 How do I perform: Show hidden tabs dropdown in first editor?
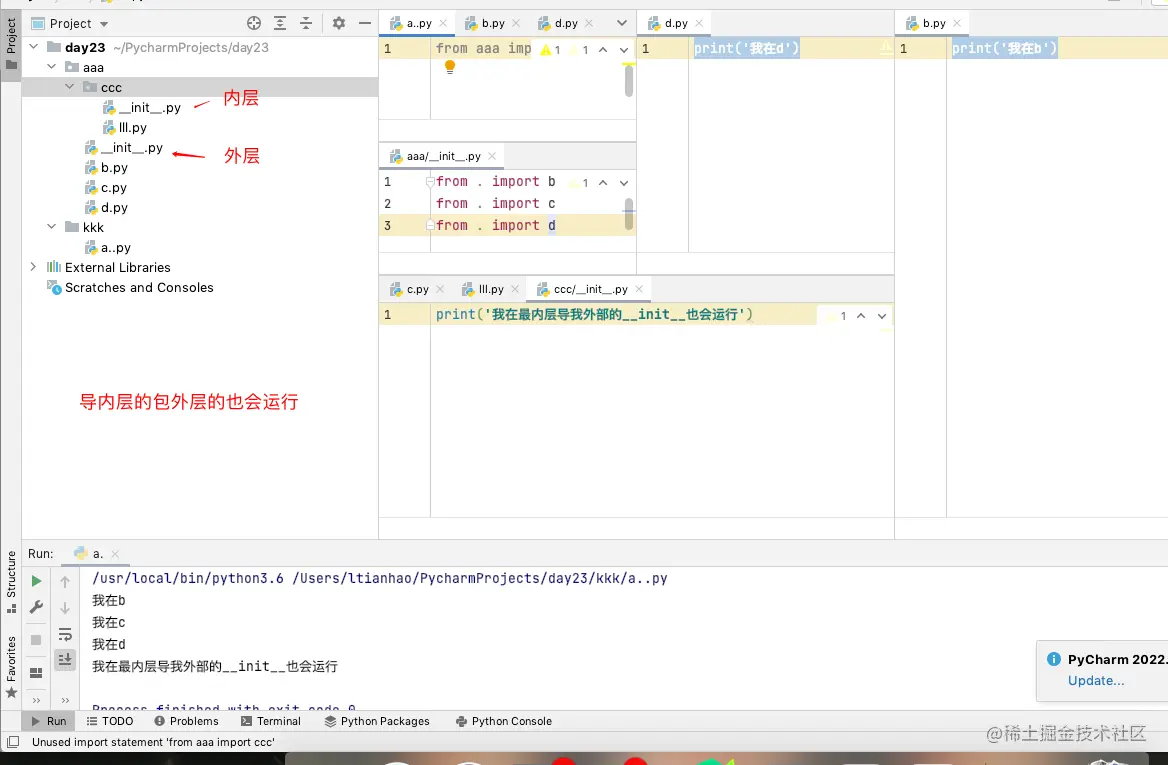621,23
